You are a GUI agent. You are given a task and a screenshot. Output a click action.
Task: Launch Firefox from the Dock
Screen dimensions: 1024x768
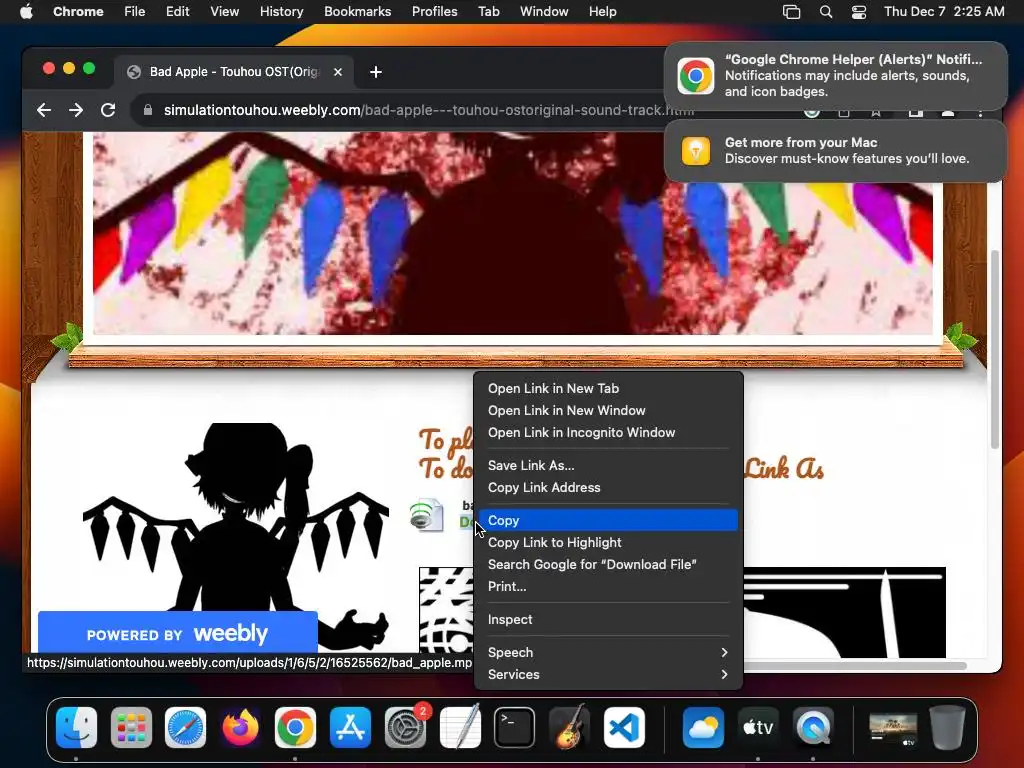(240, 728)
